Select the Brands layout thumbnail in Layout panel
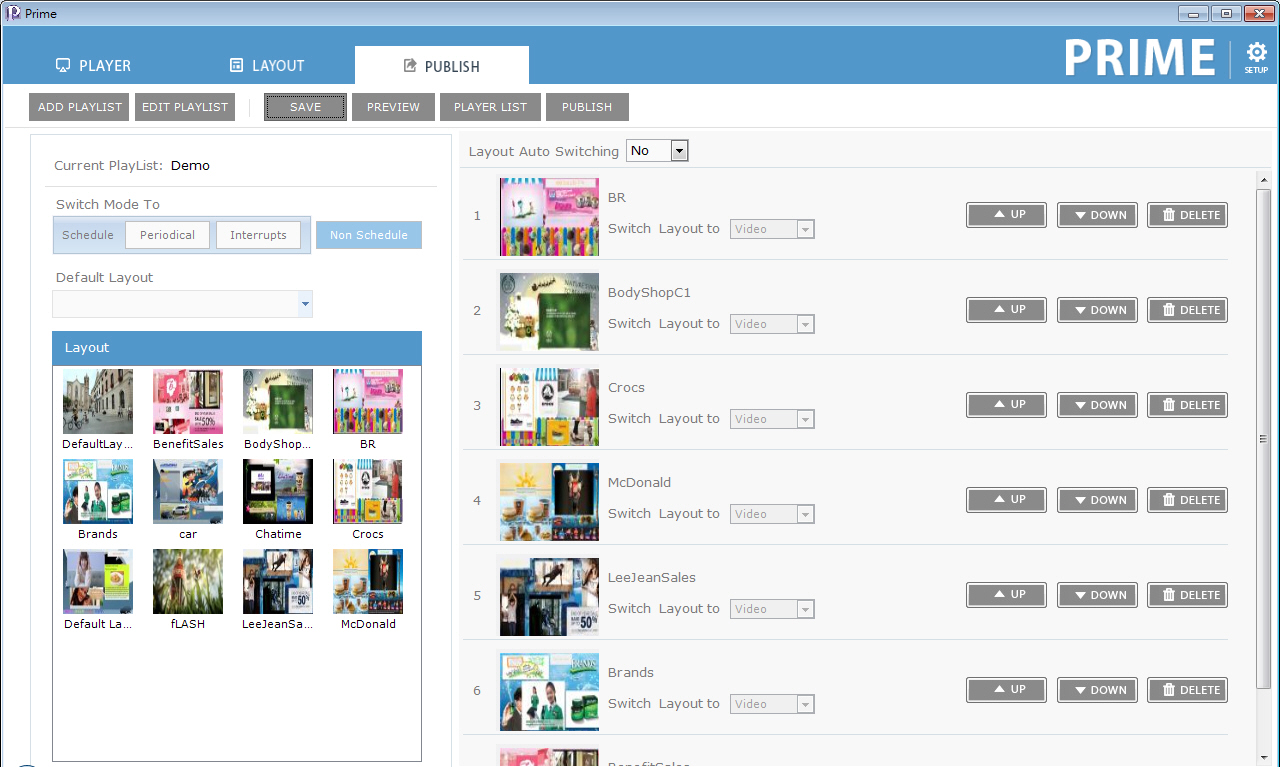This screenshot has height=767, width=1280. [98, 491]
